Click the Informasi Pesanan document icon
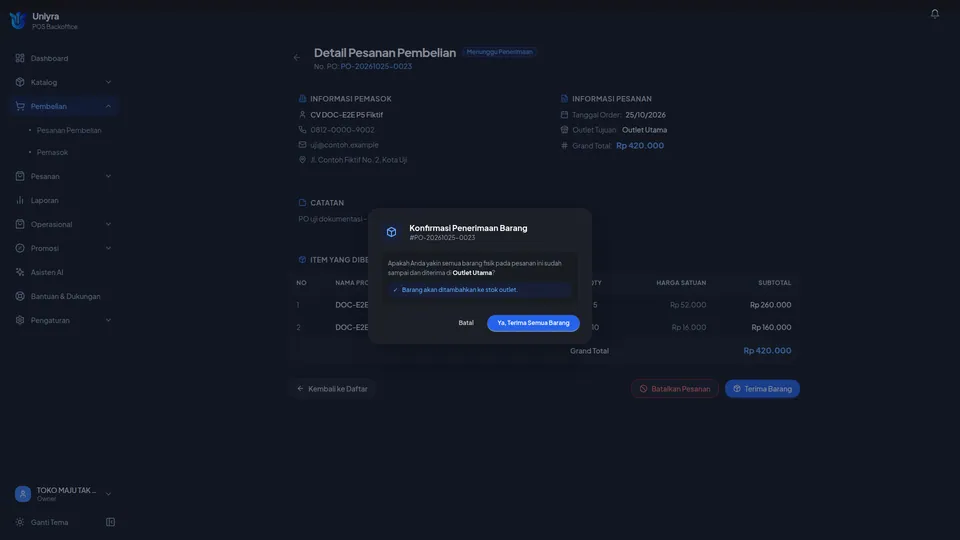 (564, 99)
